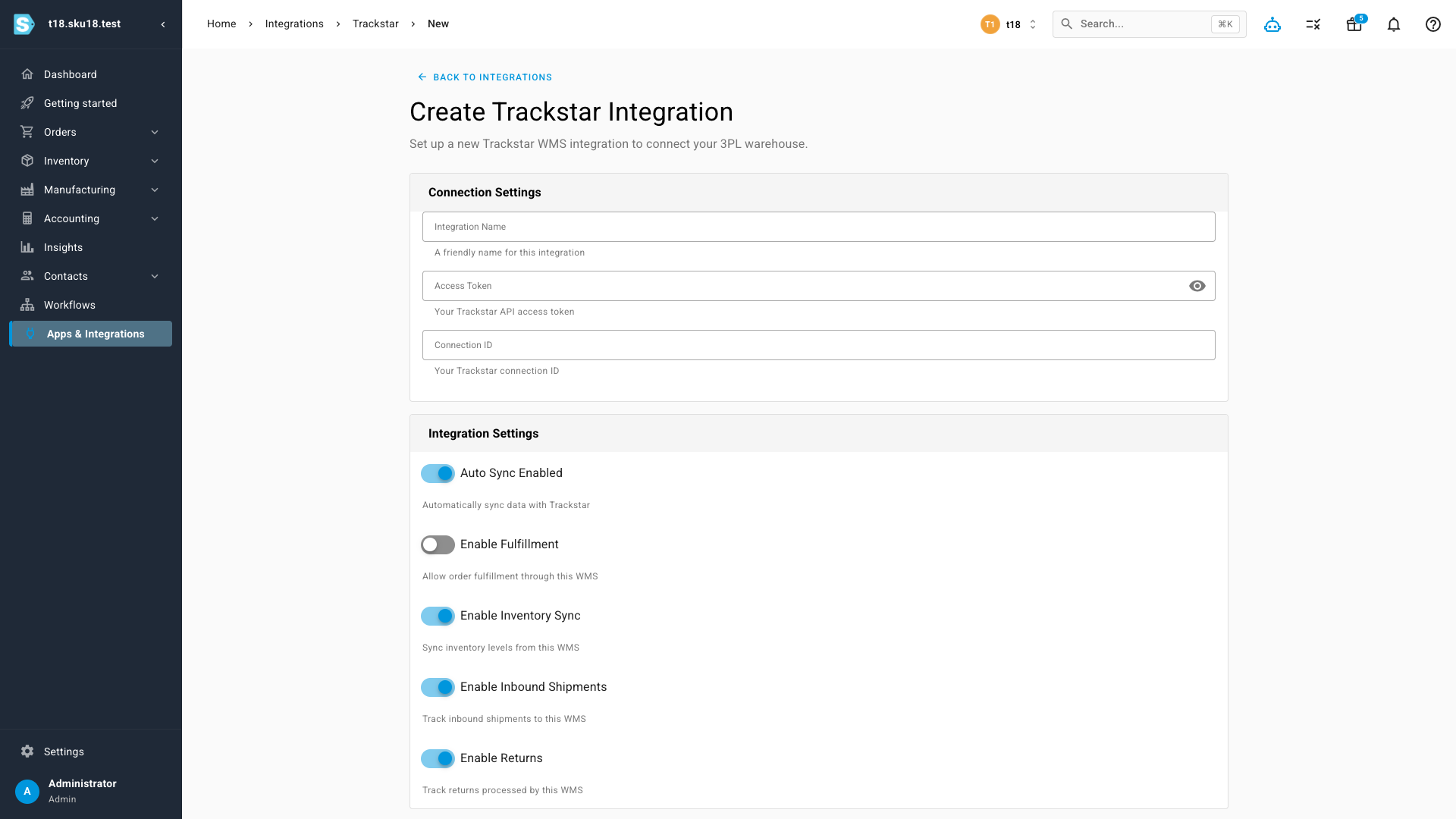The image size is (1456, 819).
Task: Click the ⌘K shortcut badge
Action: coord(1225,24)
